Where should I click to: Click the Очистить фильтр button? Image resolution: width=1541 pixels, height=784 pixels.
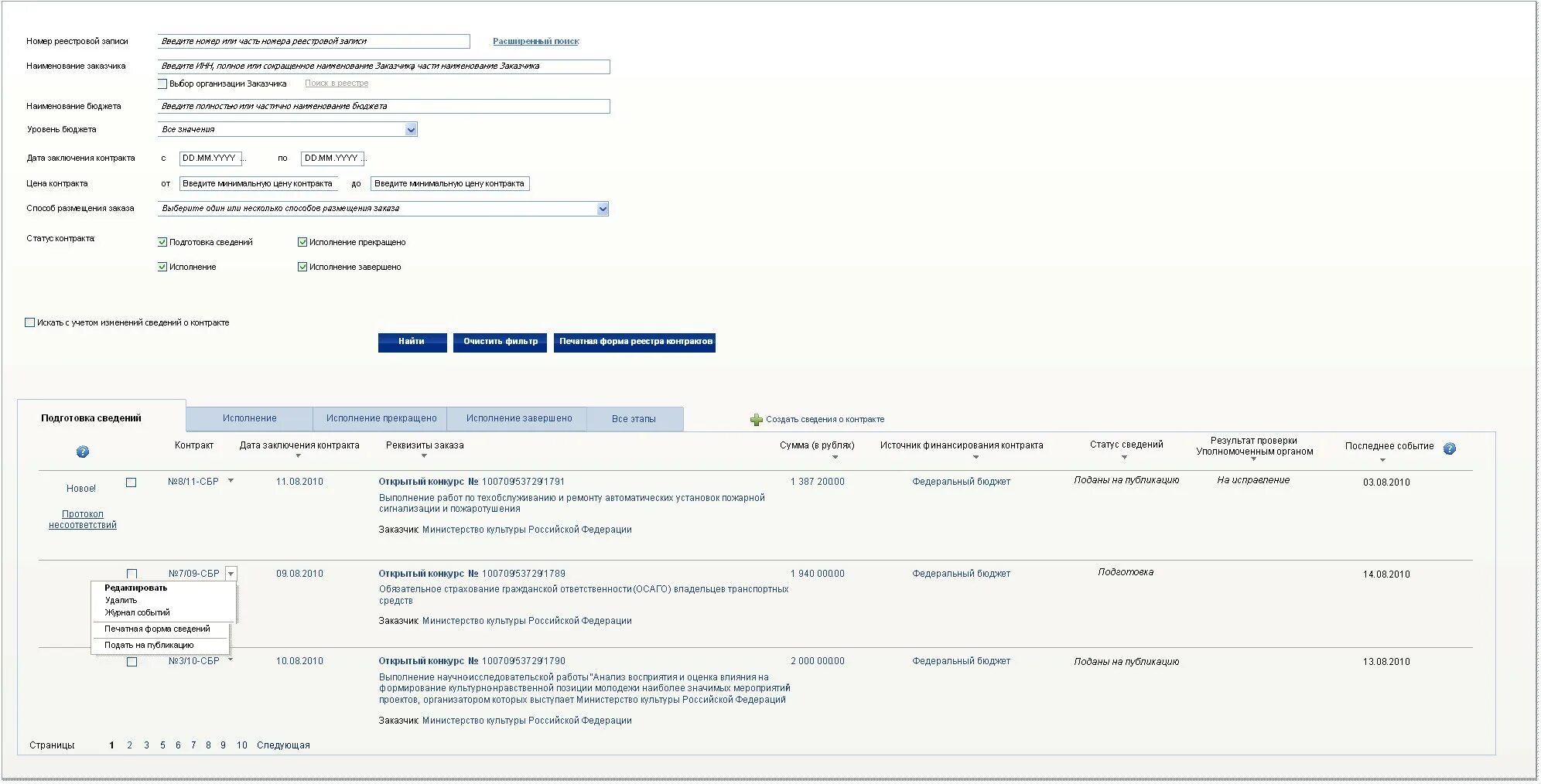pos(501,342)
